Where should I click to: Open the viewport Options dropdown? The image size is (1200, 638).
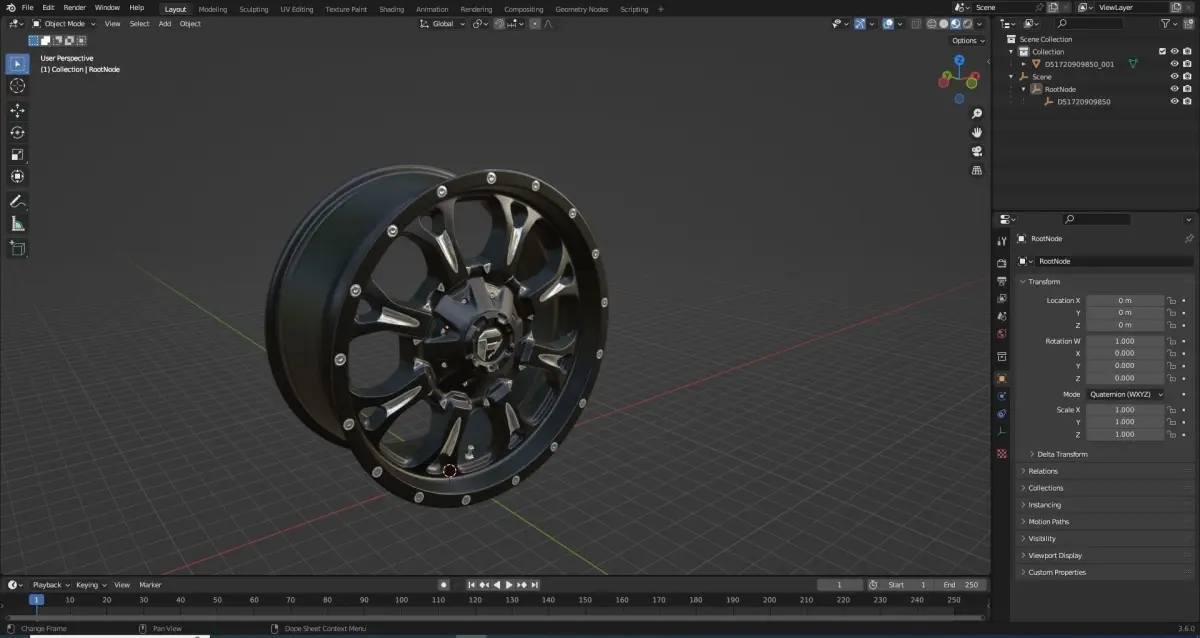point(968,41)
